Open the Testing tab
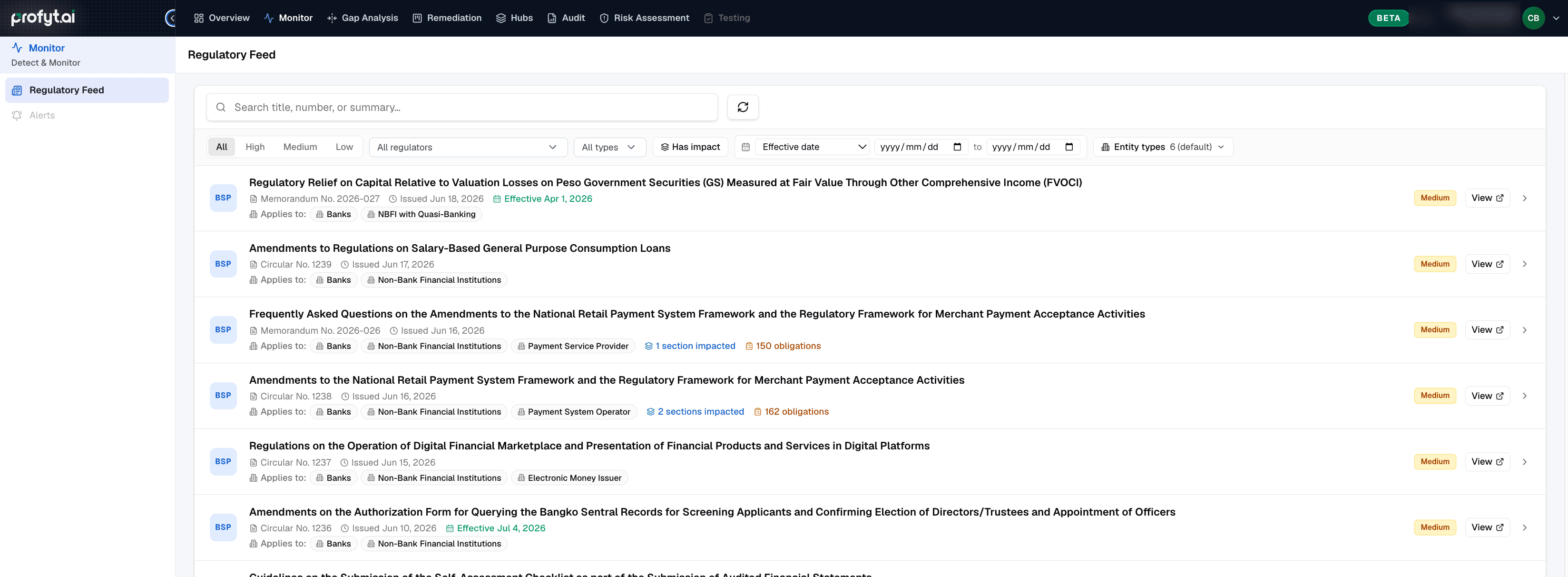This screenshot has height=577, width=1568. (727, 18)
